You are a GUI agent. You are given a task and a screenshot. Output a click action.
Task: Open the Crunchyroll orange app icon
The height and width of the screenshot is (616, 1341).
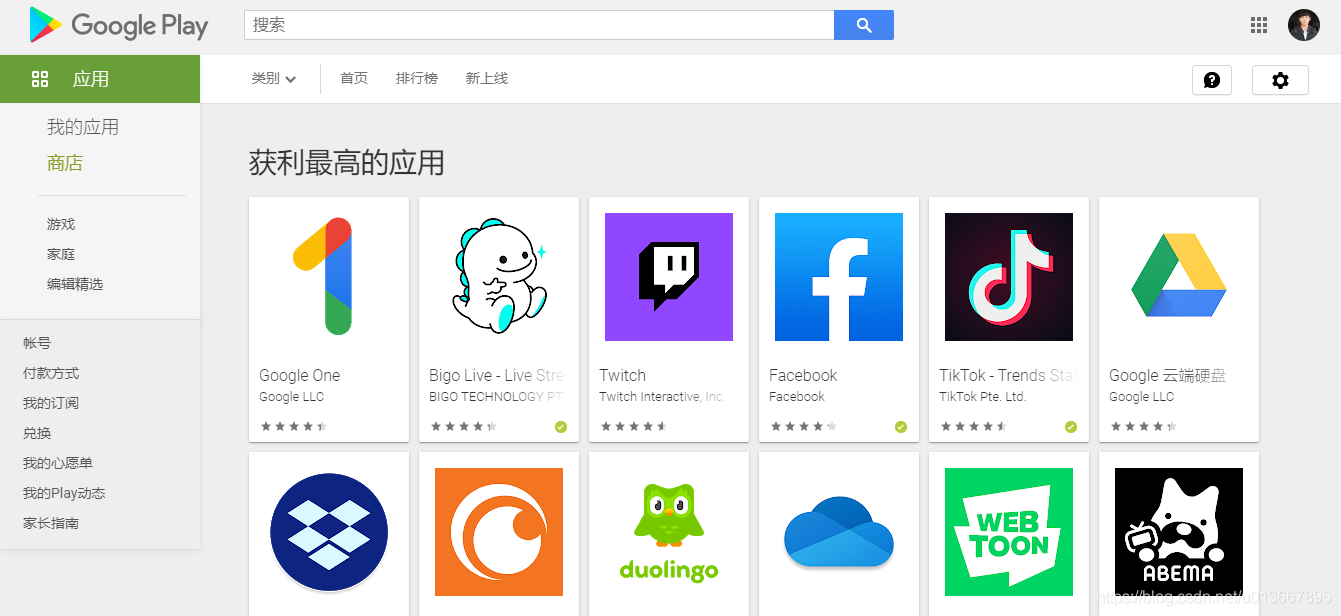(x=499, y=532)
